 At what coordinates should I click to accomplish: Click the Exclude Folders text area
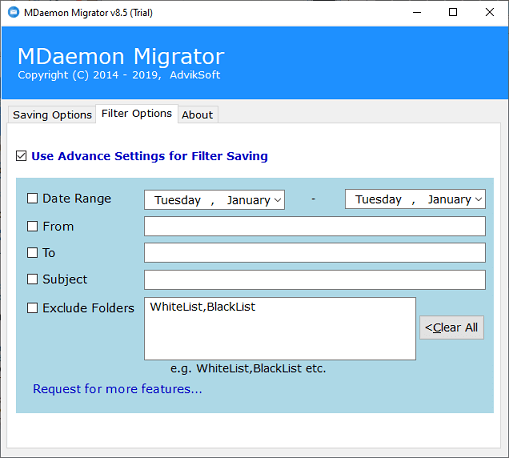280,329
